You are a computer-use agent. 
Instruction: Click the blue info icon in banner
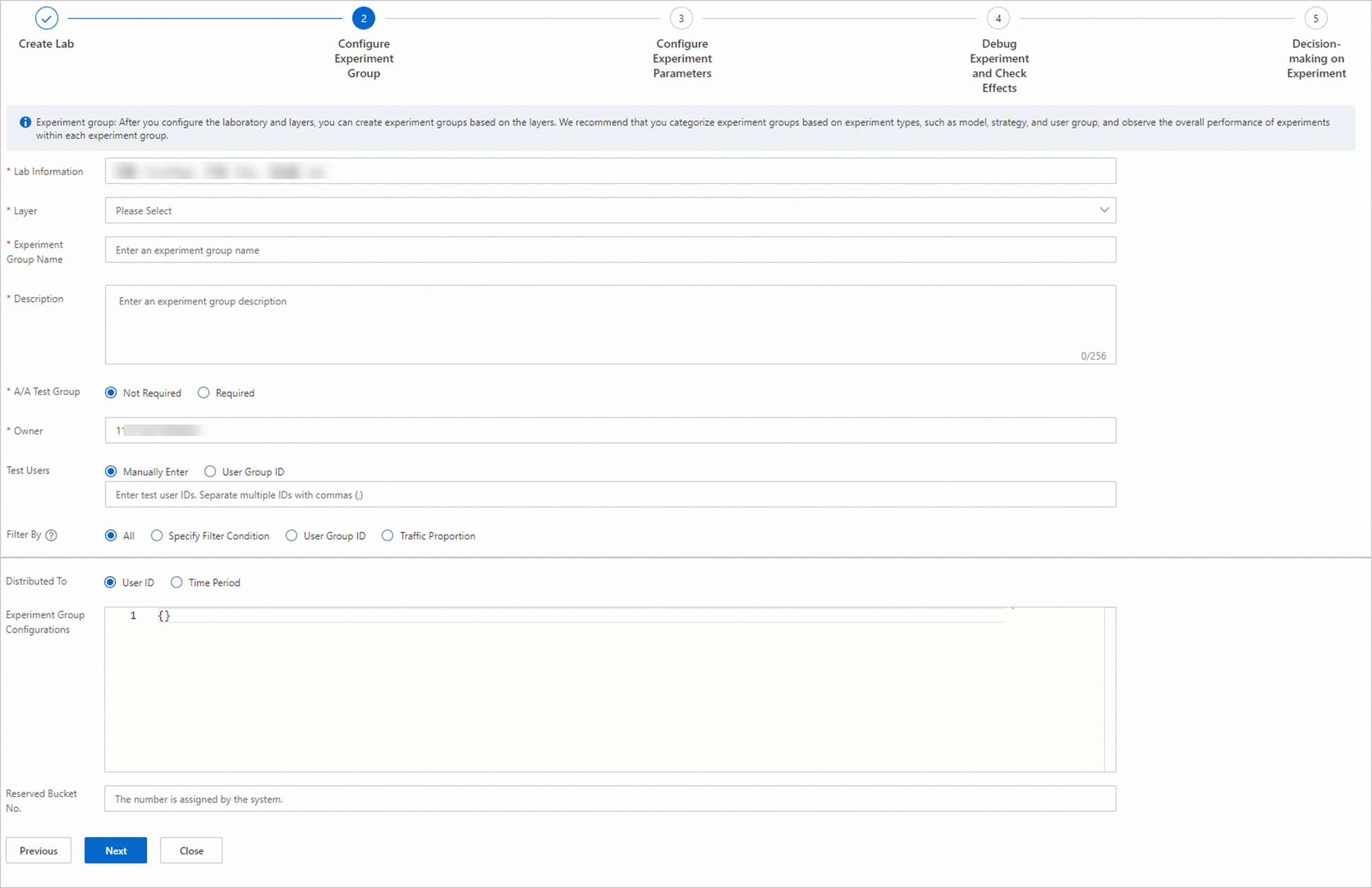tap(25, 122)
